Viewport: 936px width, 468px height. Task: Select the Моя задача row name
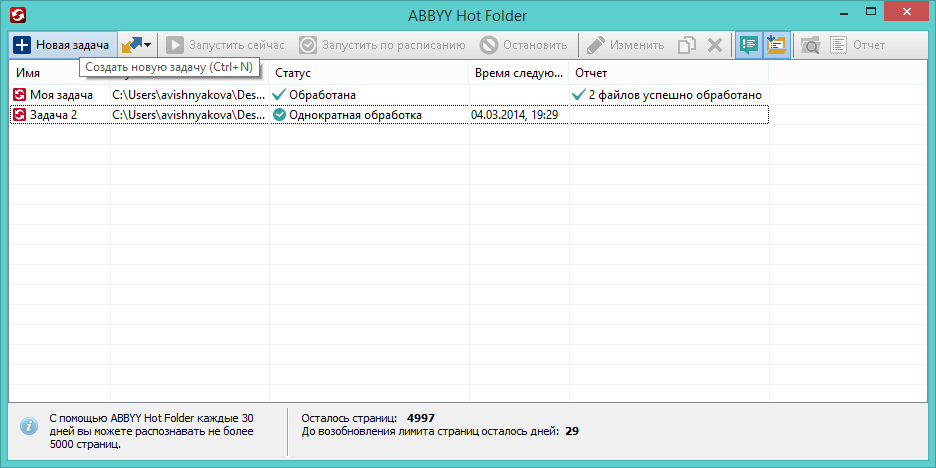[61, 95]
